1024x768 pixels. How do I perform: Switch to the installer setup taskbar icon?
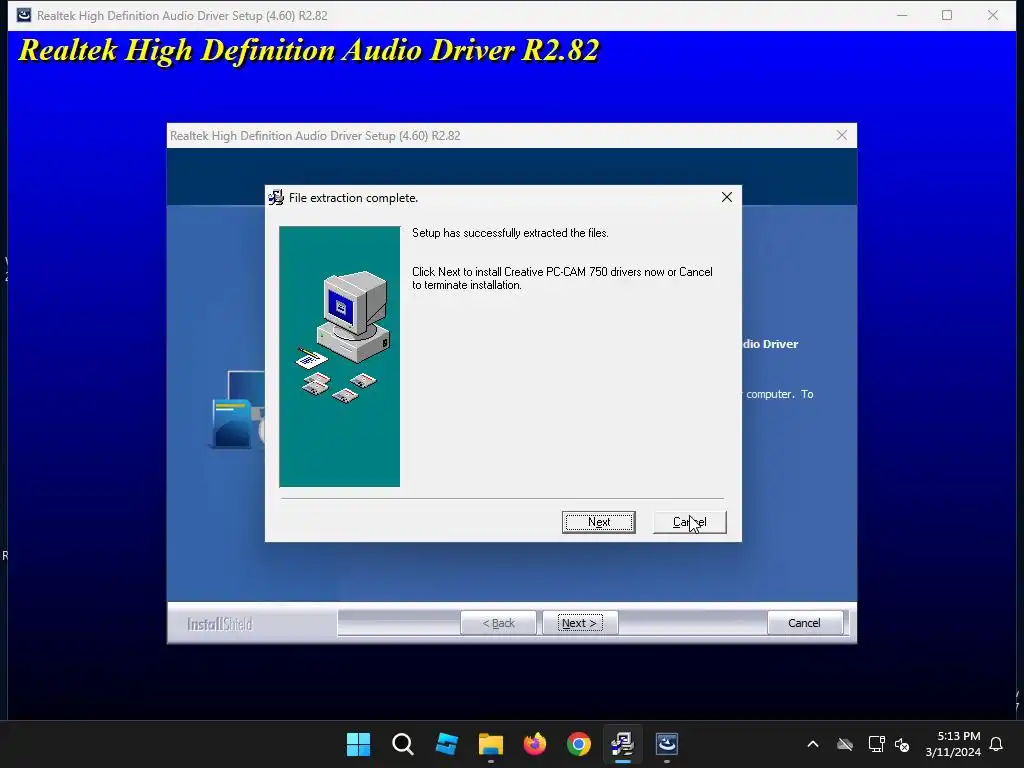point(622,744)
